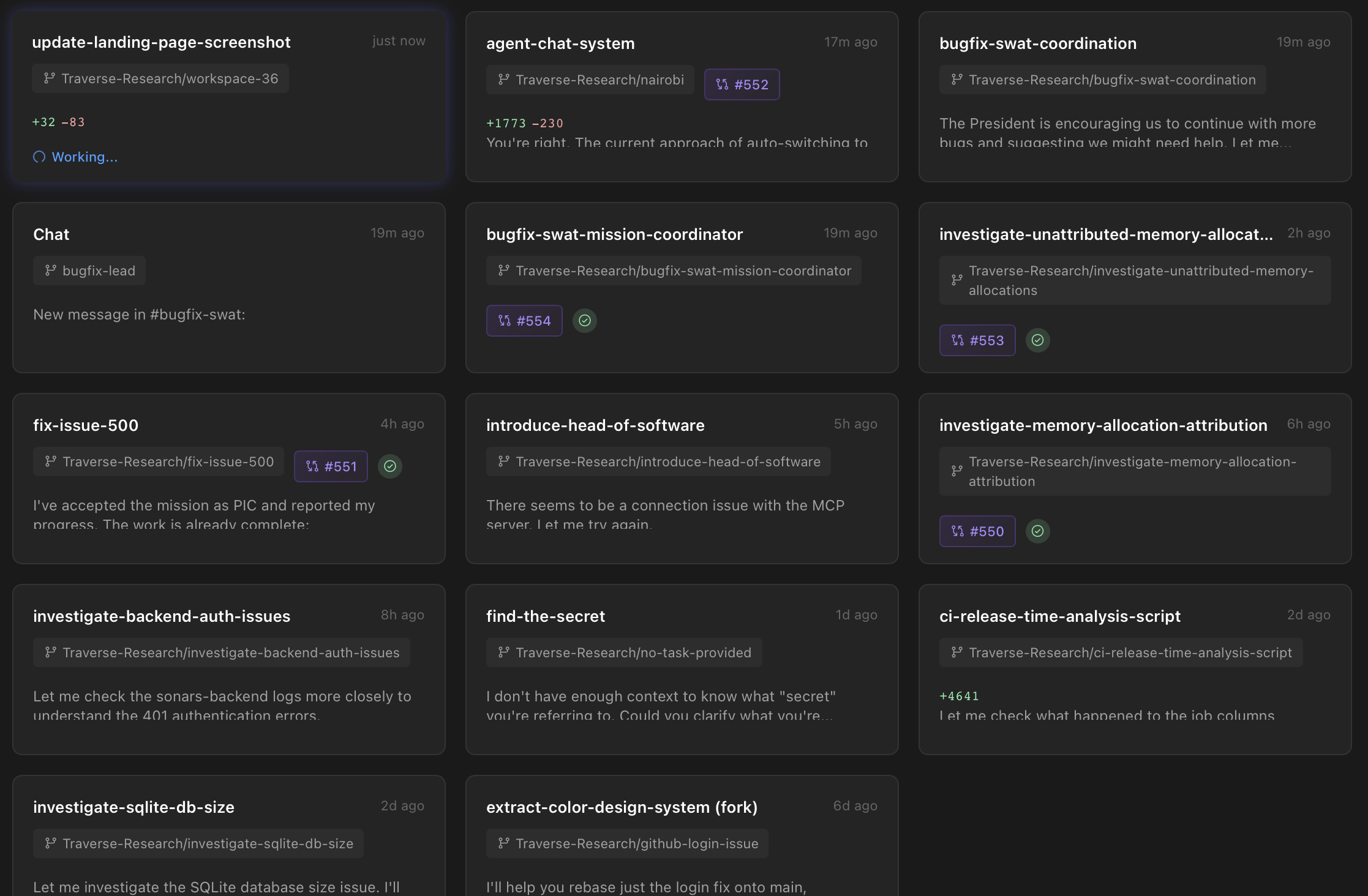Screen dimensions: 1368x896
Task: Click the green check next to PR #551
Action: tap(390, 466)
